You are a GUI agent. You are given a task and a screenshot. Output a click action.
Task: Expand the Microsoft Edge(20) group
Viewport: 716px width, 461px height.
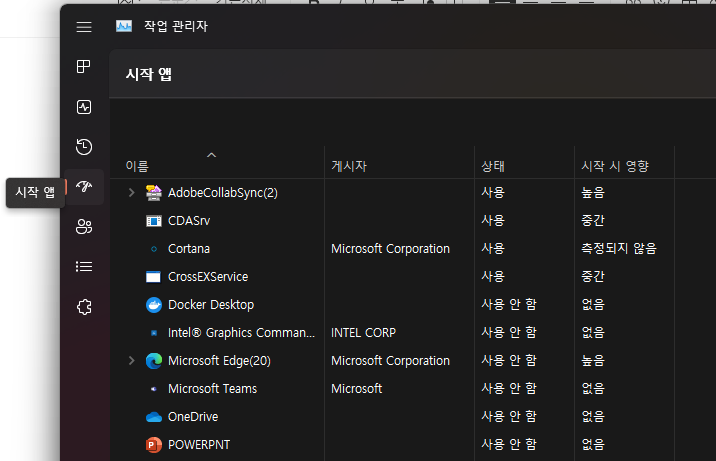point(132,361)
